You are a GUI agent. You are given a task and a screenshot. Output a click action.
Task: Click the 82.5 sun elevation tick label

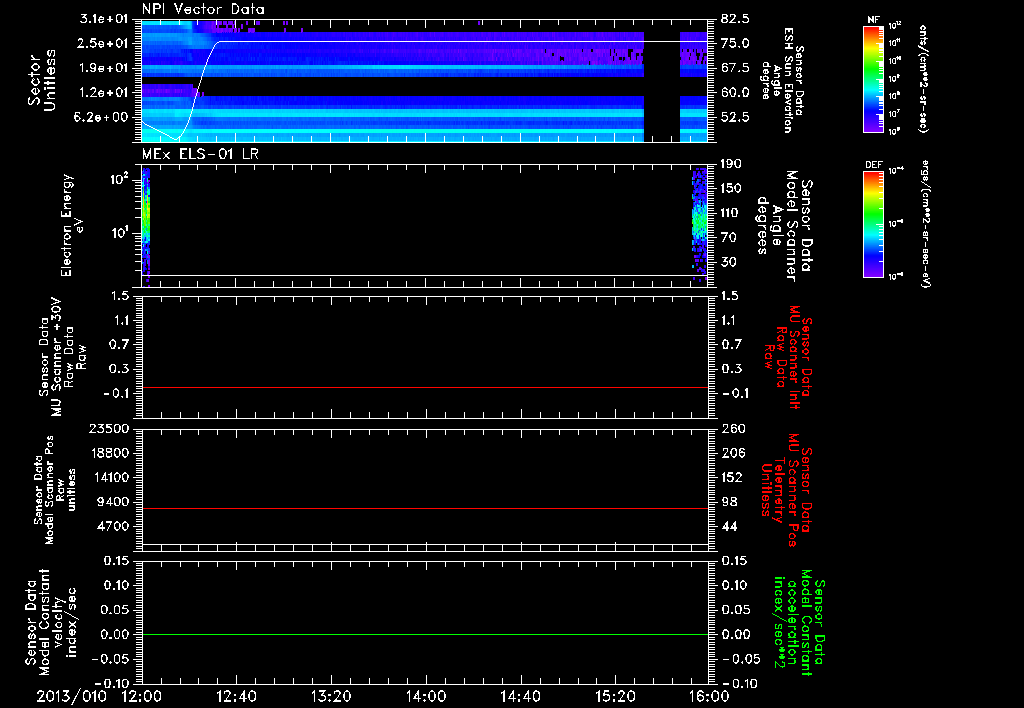(x=735, y=19)
